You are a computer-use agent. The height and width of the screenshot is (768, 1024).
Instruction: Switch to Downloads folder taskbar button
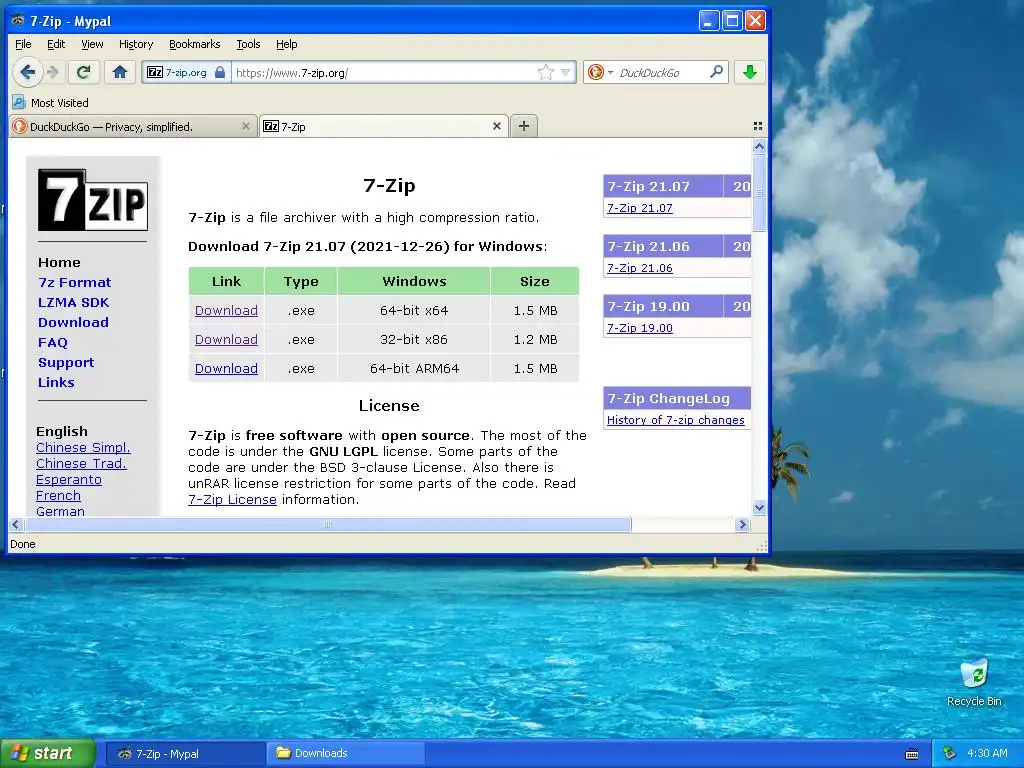pos(345,753)
